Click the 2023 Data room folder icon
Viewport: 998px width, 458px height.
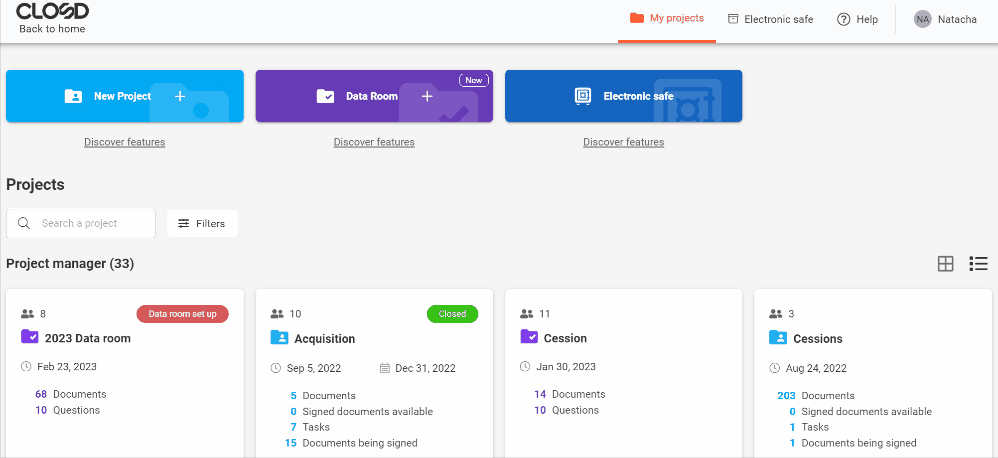29,338
